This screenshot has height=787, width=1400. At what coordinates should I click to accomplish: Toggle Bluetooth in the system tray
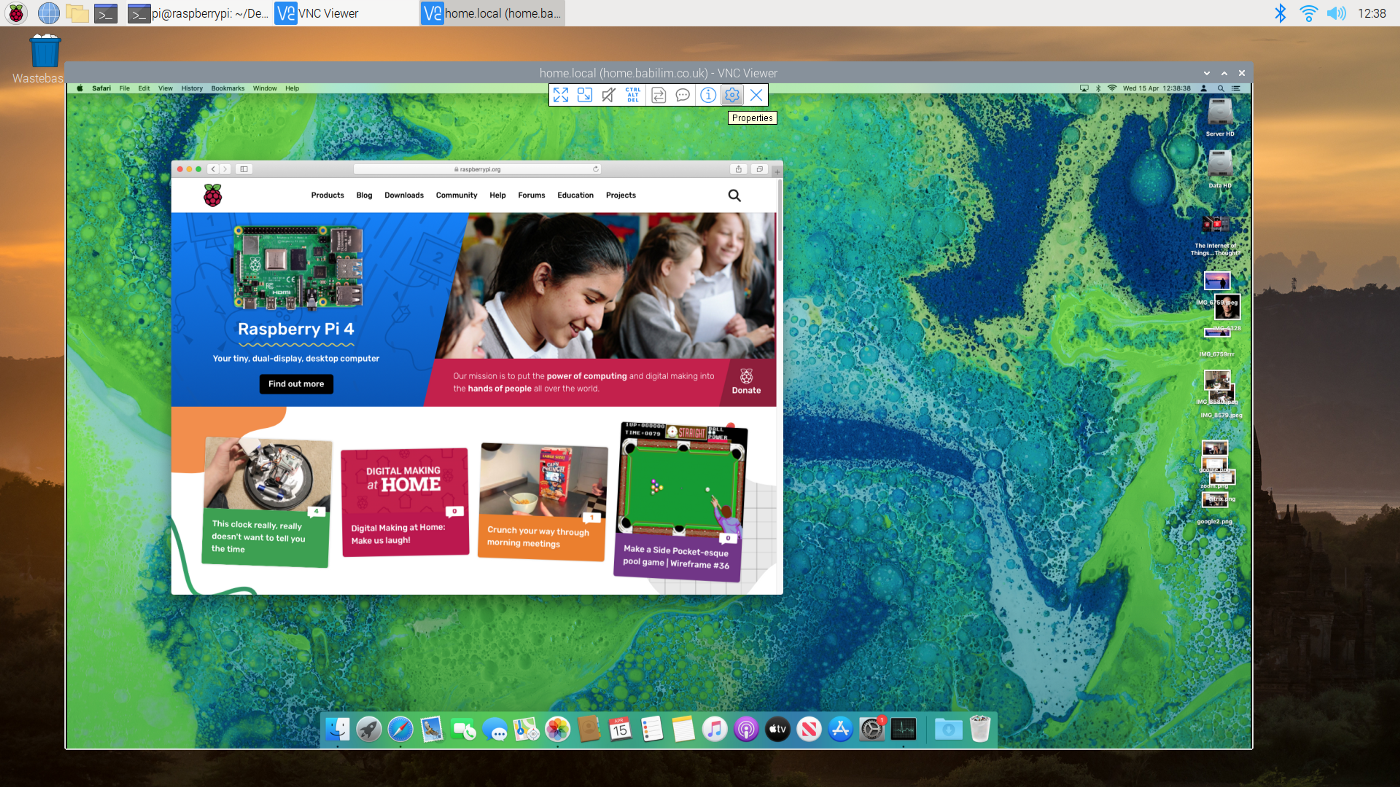tap(1283, 14)
